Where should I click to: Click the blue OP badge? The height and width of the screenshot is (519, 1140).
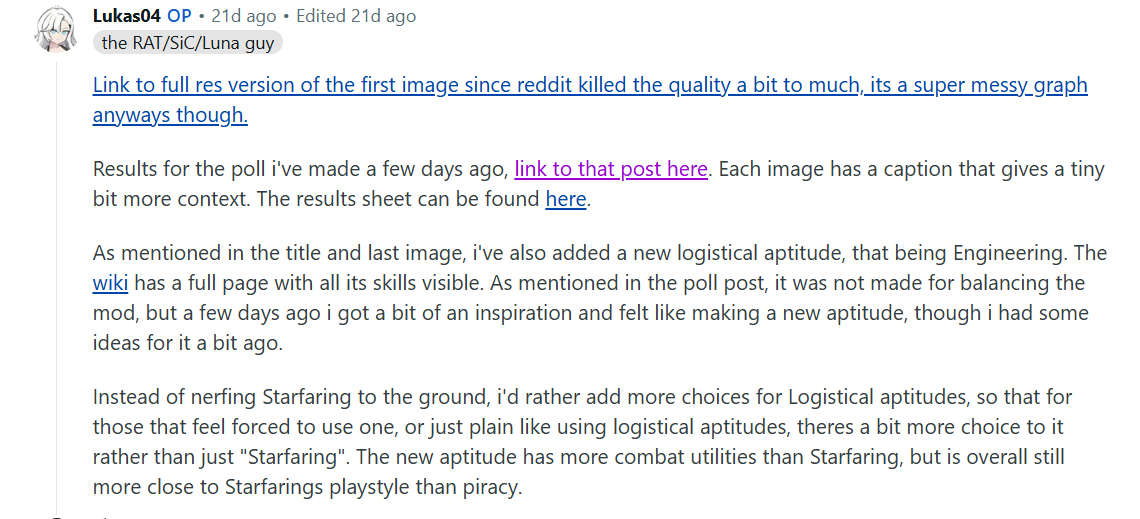tap(179, 16)
